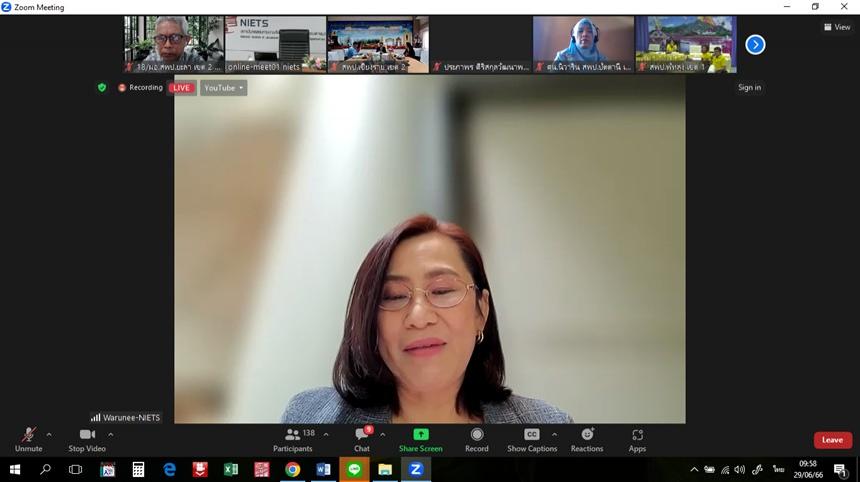860x482 pixels.
Task: Select the woman in blue hijab thumbnail
Action: pyautogui.click(x=584, y=44)
